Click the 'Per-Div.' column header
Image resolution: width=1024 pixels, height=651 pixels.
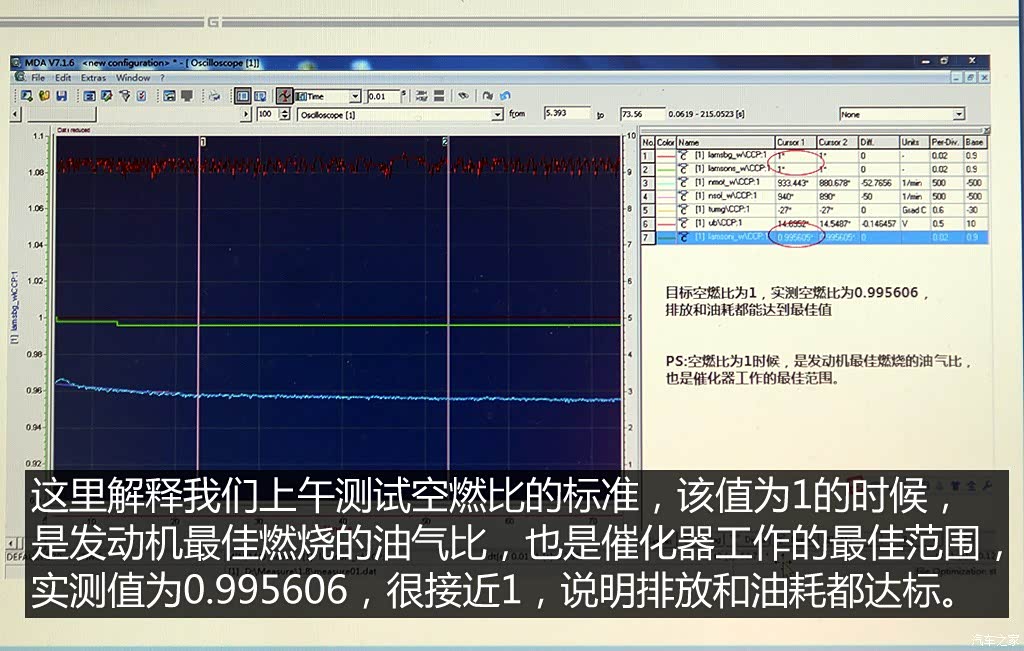946,142
